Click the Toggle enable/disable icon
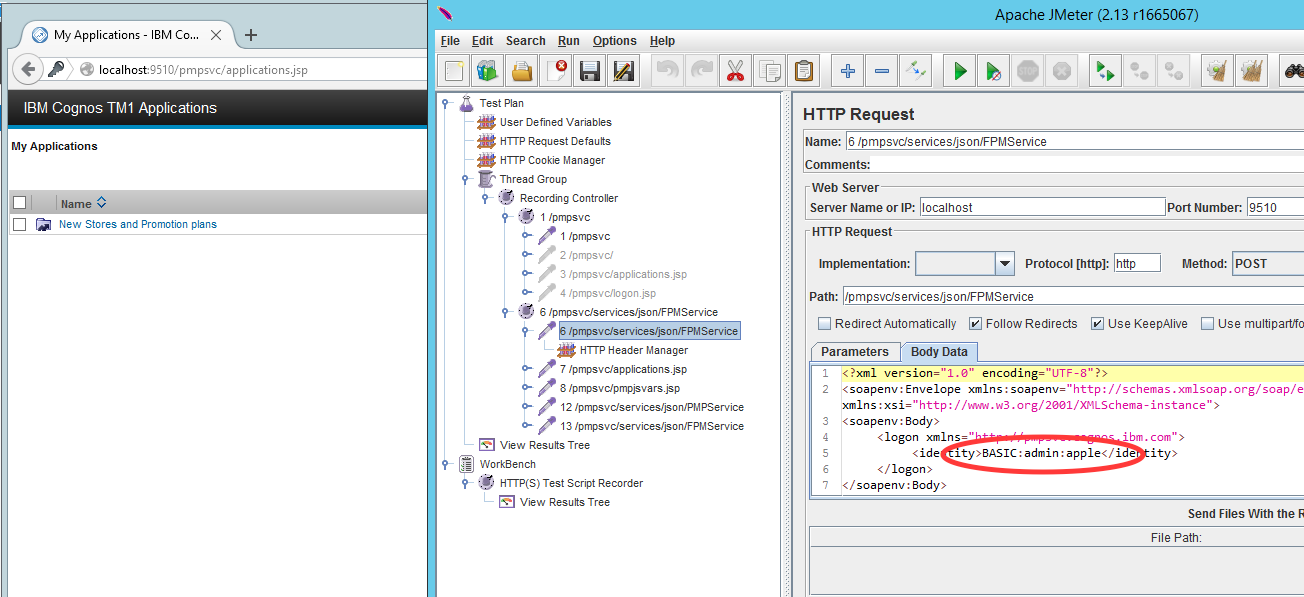 point(916,71)
